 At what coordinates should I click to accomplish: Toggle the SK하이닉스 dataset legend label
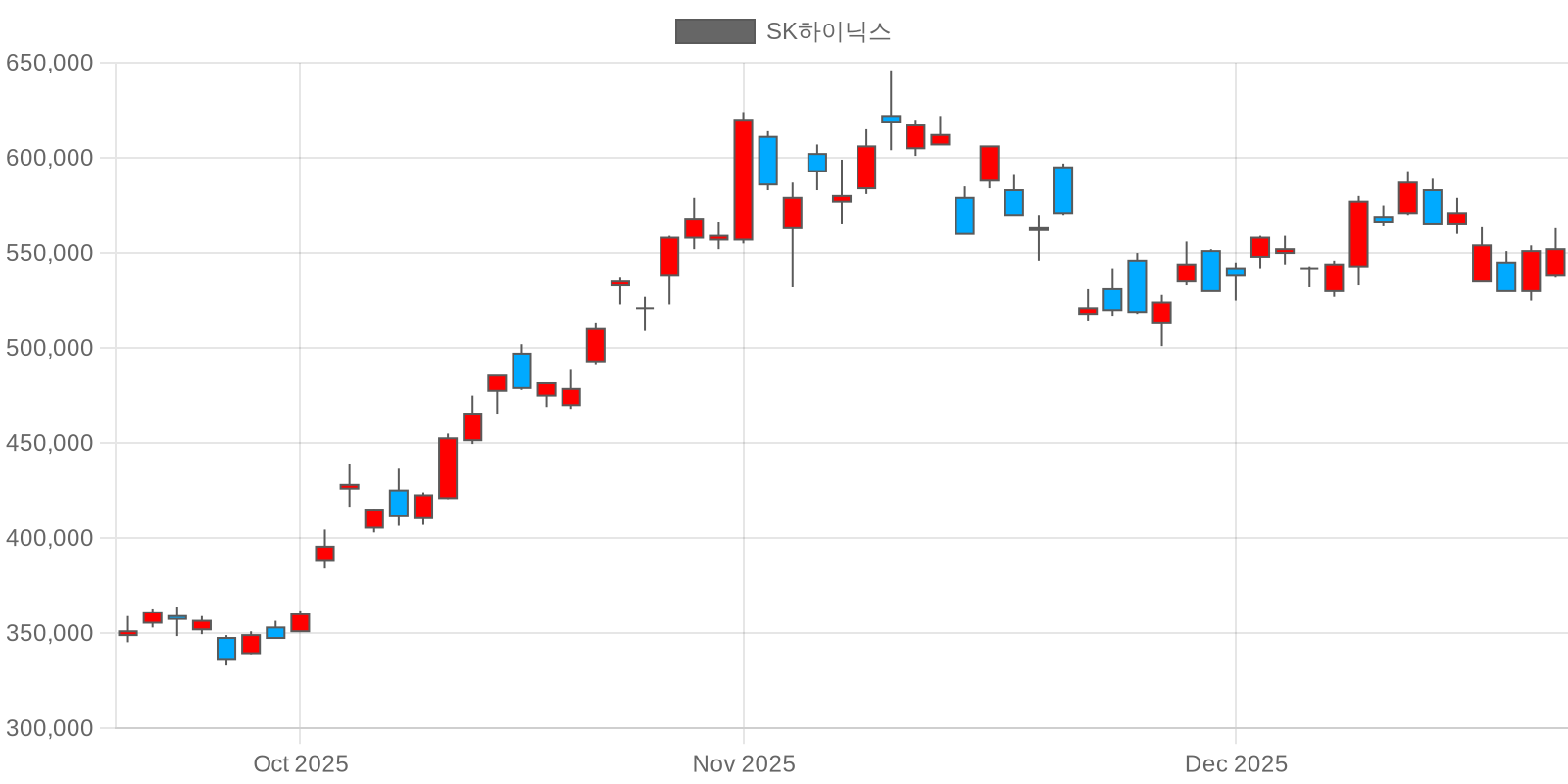828,31
